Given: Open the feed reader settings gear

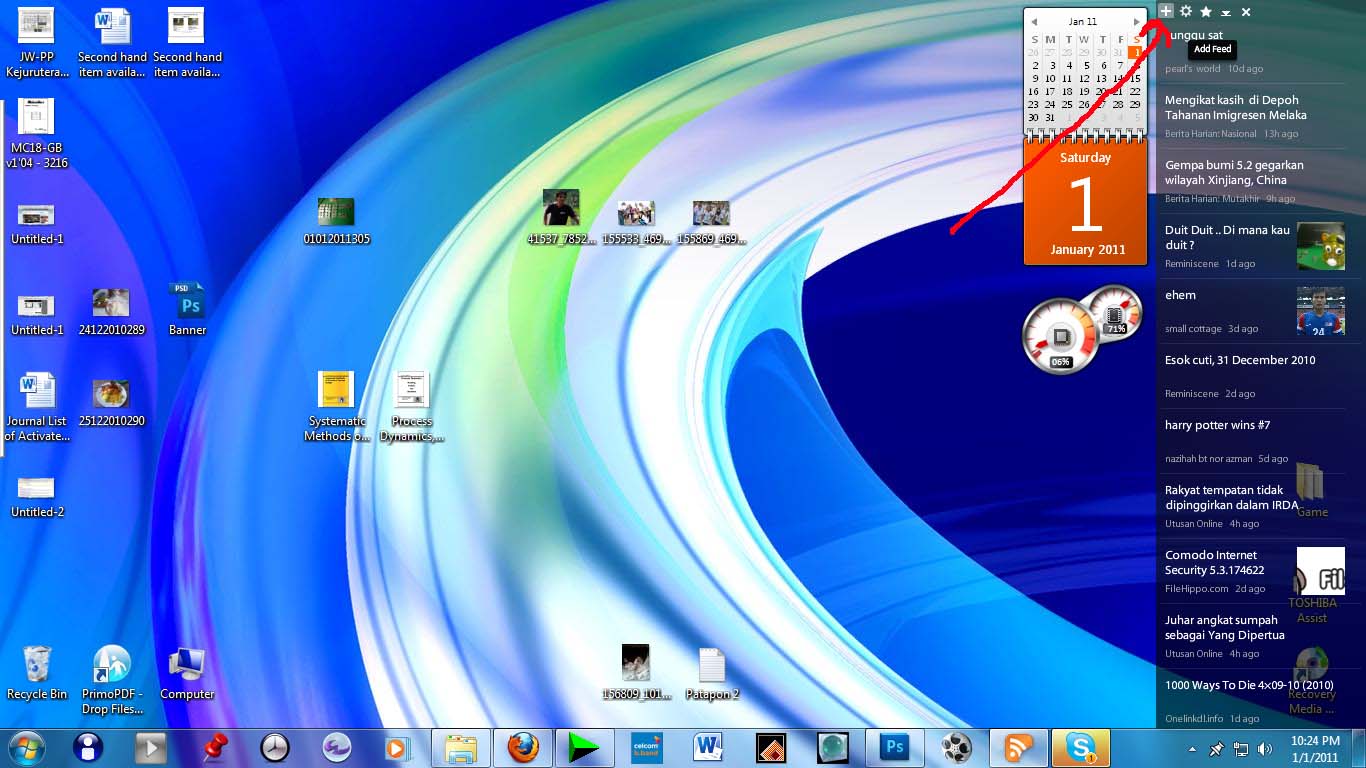Looking at the screenshot, I should click(1186, 11).
